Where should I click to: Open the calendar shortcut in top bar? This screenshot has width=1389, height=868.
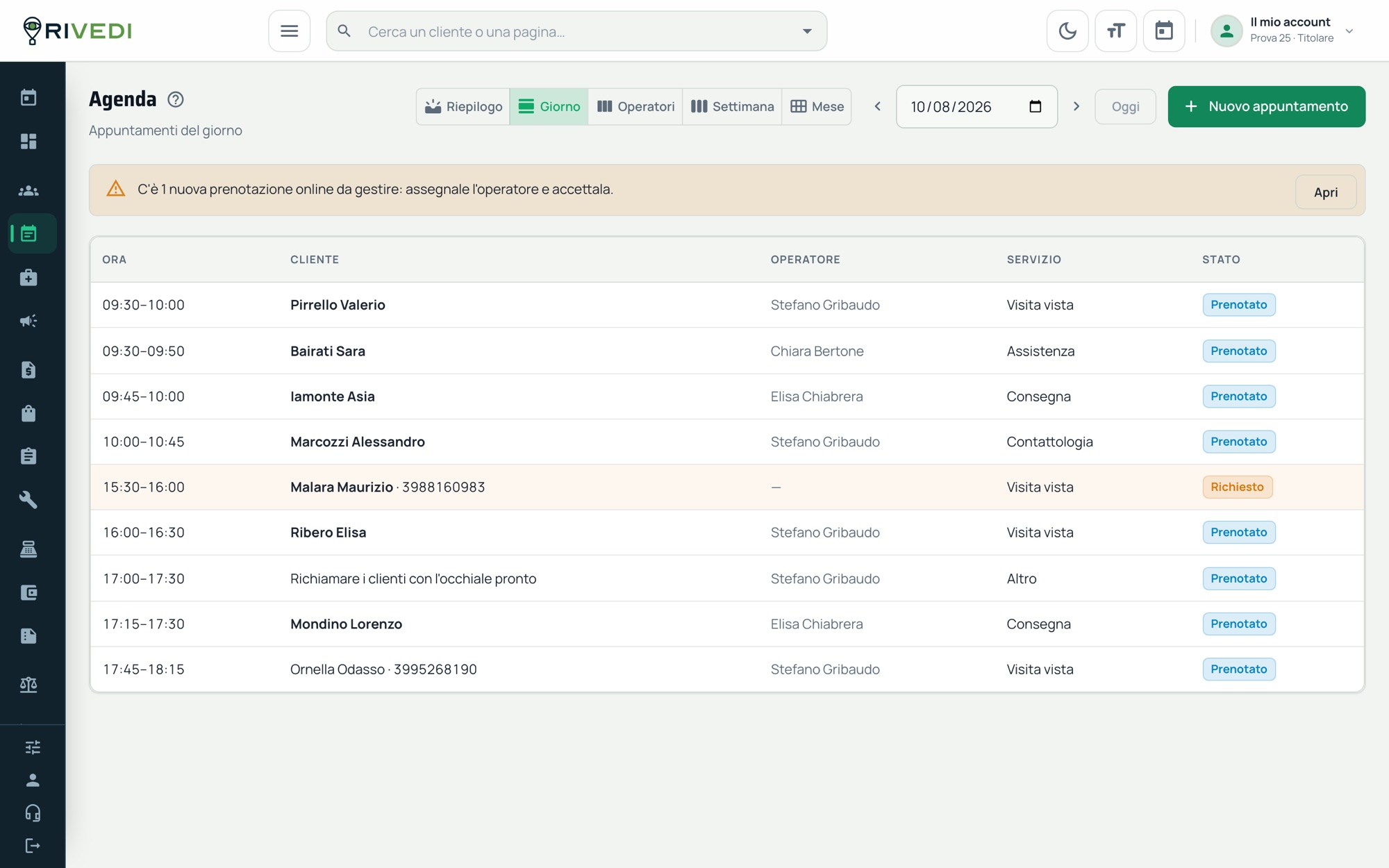tap(1164, 31)
